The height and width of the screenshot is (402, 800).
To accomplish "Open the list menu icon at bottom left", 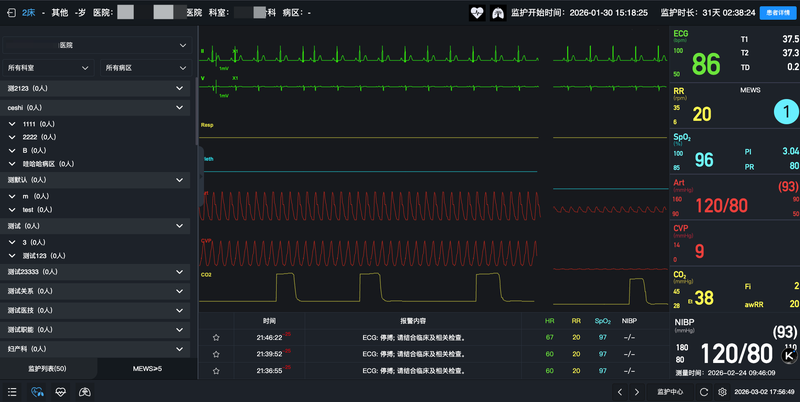I will [x=13, y=391].
